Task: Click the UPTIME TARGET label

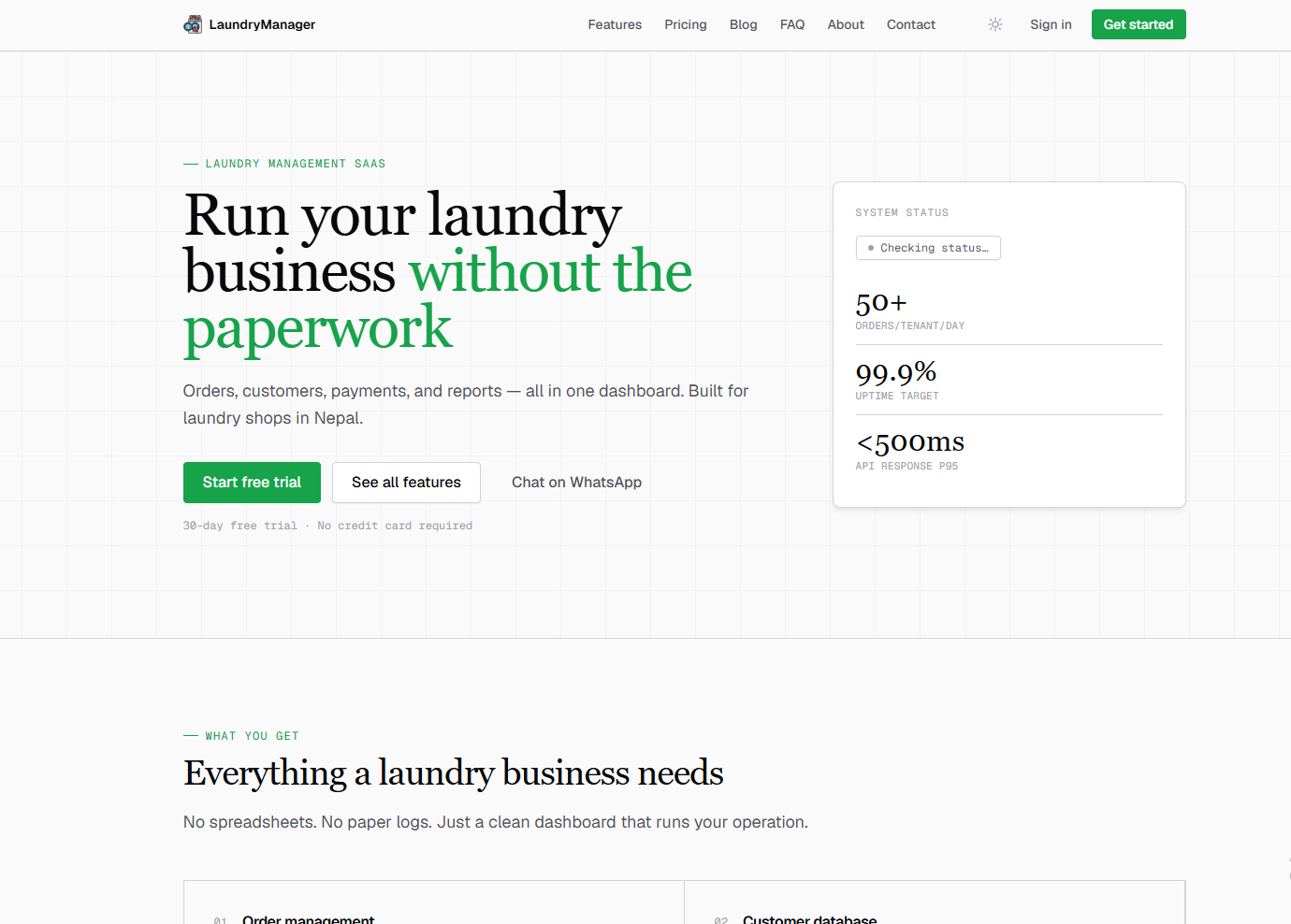Action: point(897,397)
